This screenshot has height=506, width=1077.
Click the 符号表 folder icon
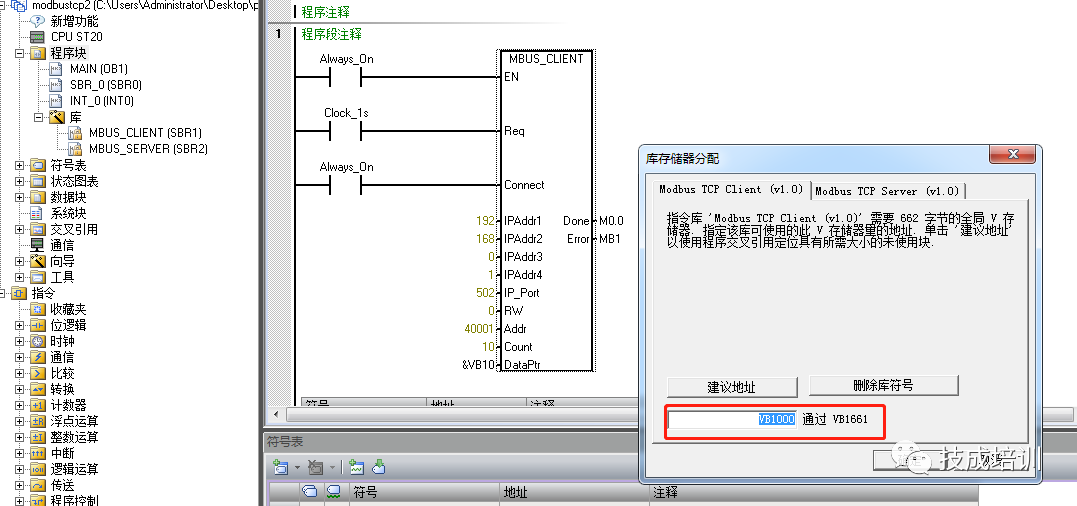[37, 165]
